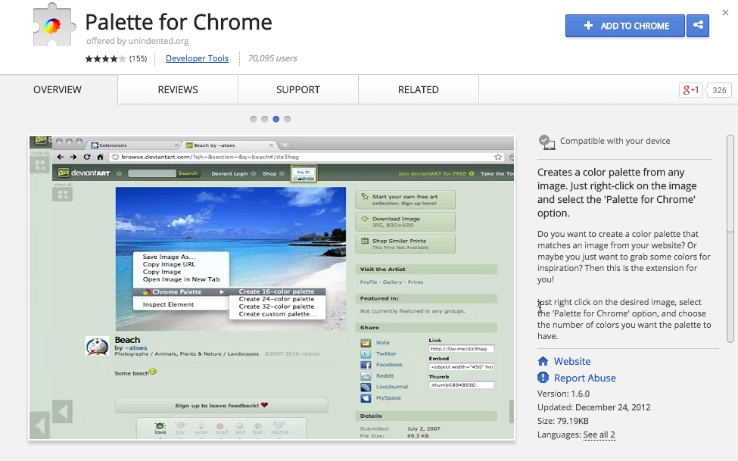Select the third active carousel dot
738x461 pixels.
(276, 119)
